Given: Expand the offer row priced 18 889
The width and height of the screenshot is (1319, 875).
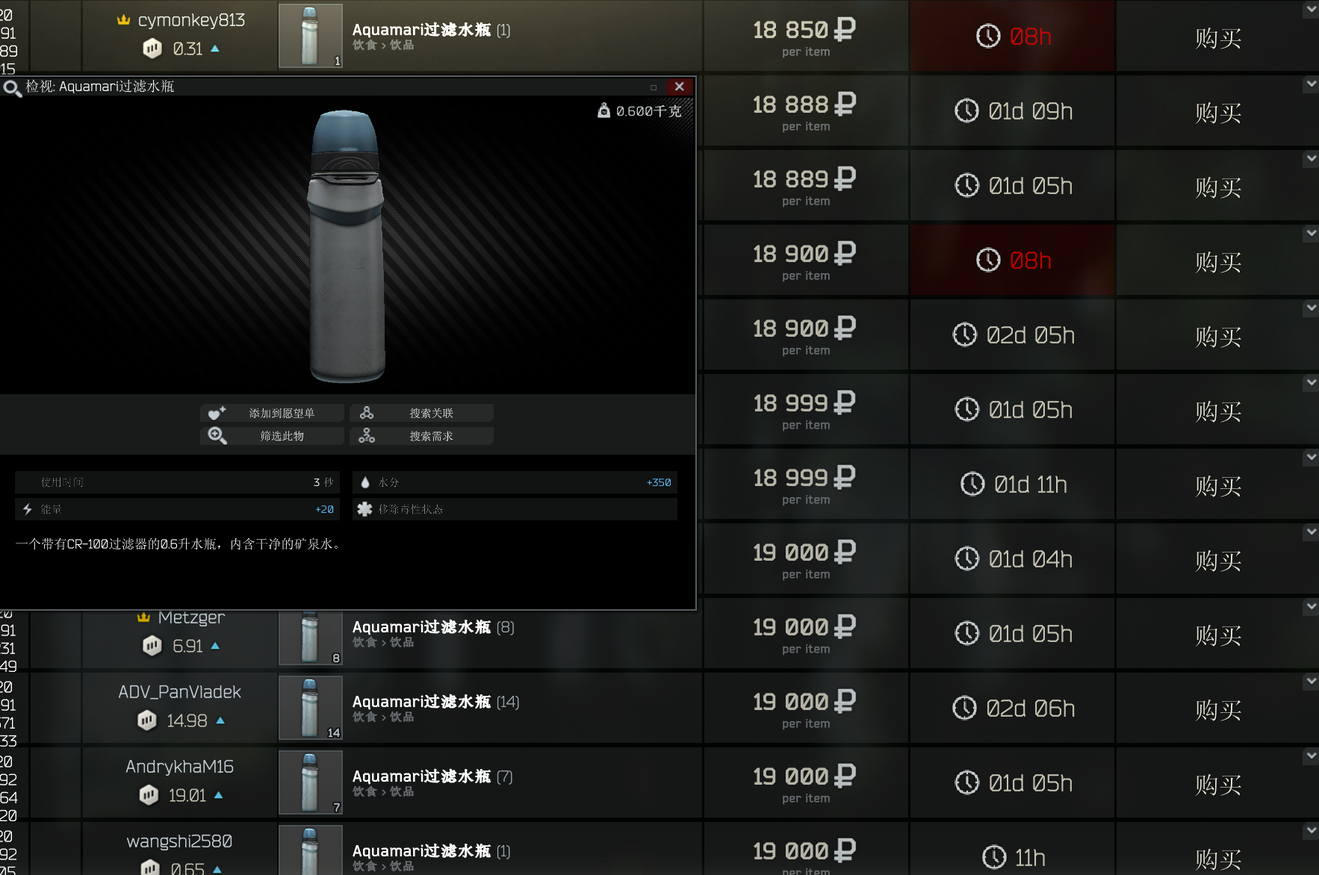Looking at the screenshot, I should point(1310,159).
